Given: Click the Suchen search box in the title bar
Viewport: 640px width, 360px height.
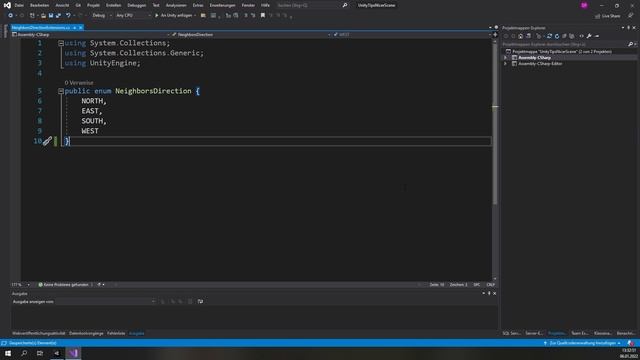Looking at the screenshot, I should click(312, 5).
